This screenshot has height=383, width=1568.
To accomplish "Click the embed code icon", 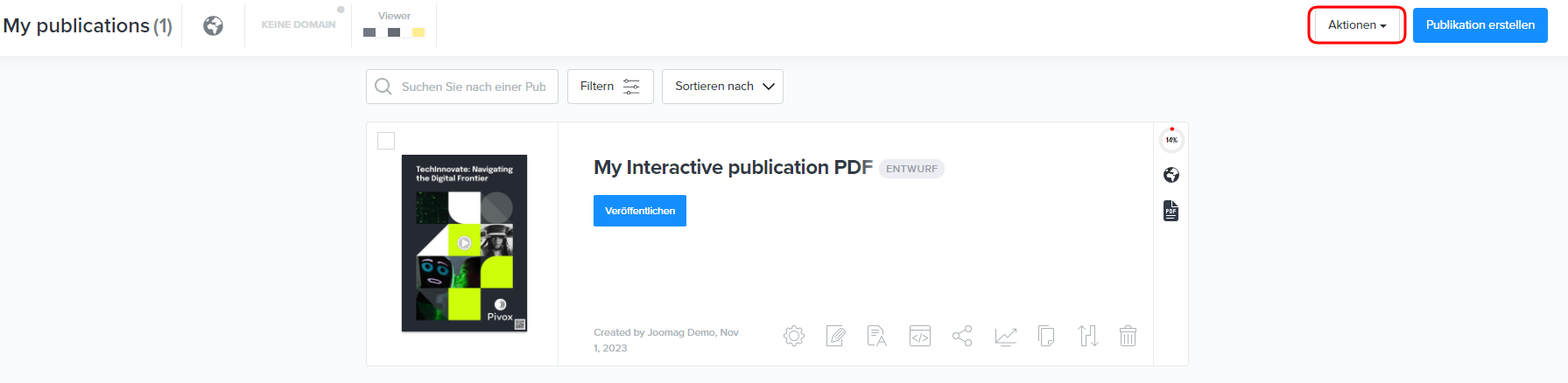I will point(920,336).
